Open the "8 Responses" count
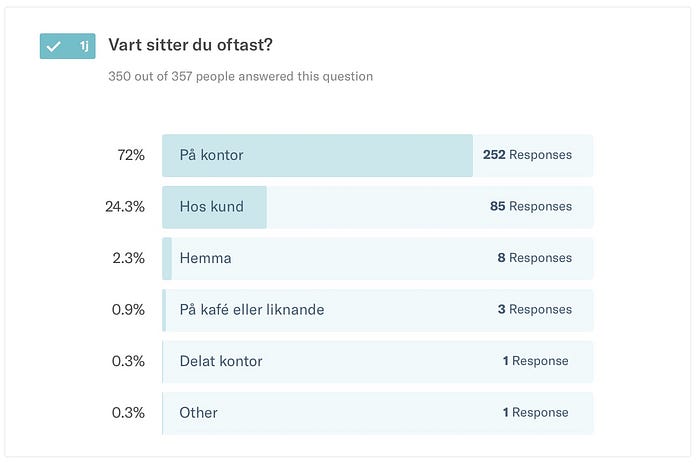This screenshot has height=466, width=700. 534,258
